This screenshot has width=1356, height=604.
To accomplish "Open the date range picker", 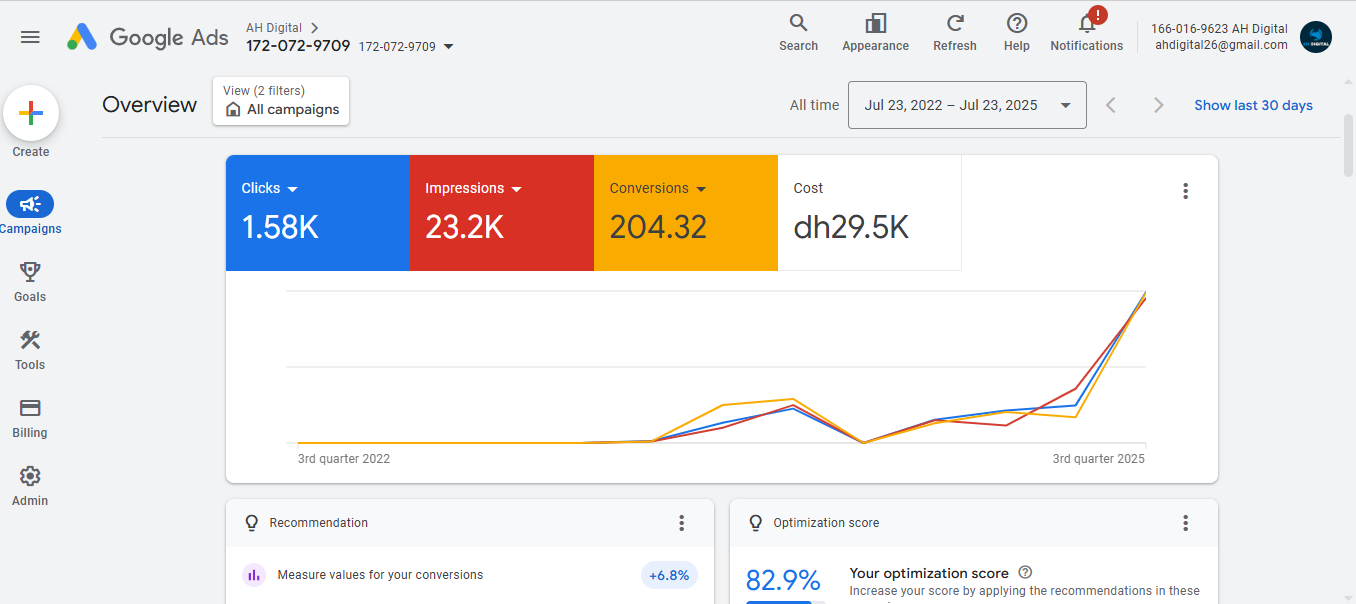I will pos(966,105).
